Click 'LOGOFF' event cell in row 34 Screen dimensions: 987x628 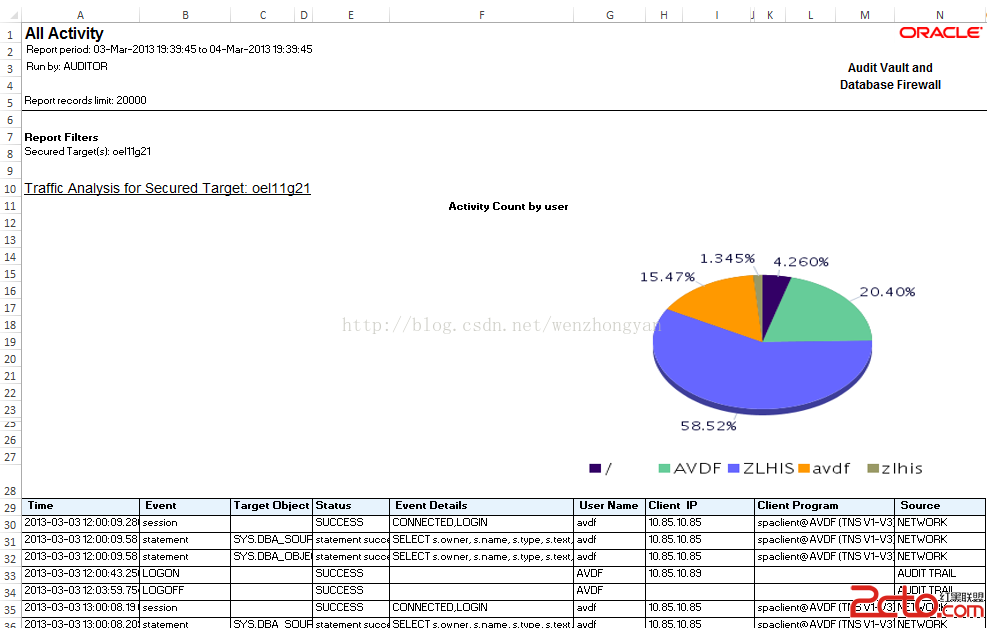click(x=185, y=591)
